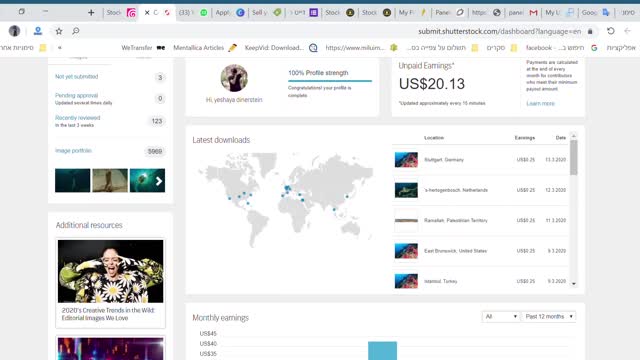Open the Pending approval link
This screenshot has height=360, width=640.
click(x=76, y=95)
